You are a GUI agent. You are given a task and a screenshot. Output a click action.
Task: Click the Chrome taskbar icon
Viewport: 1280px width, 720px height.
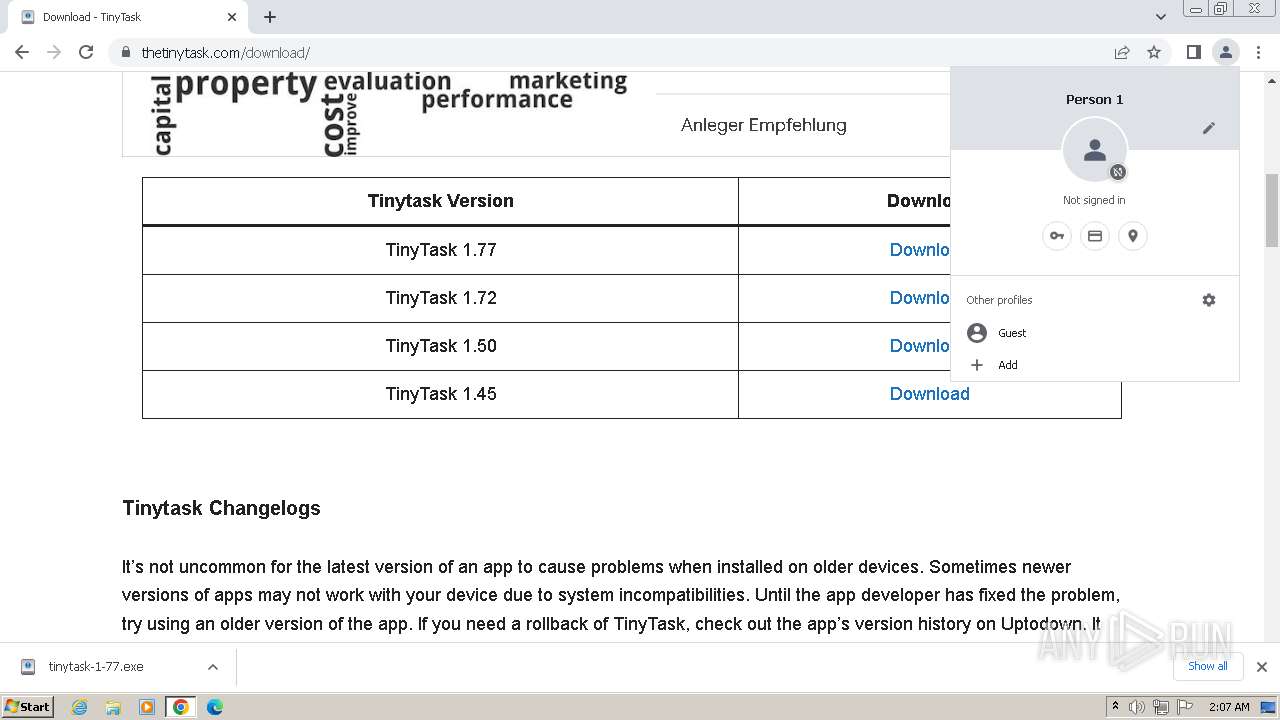point(181,707)
